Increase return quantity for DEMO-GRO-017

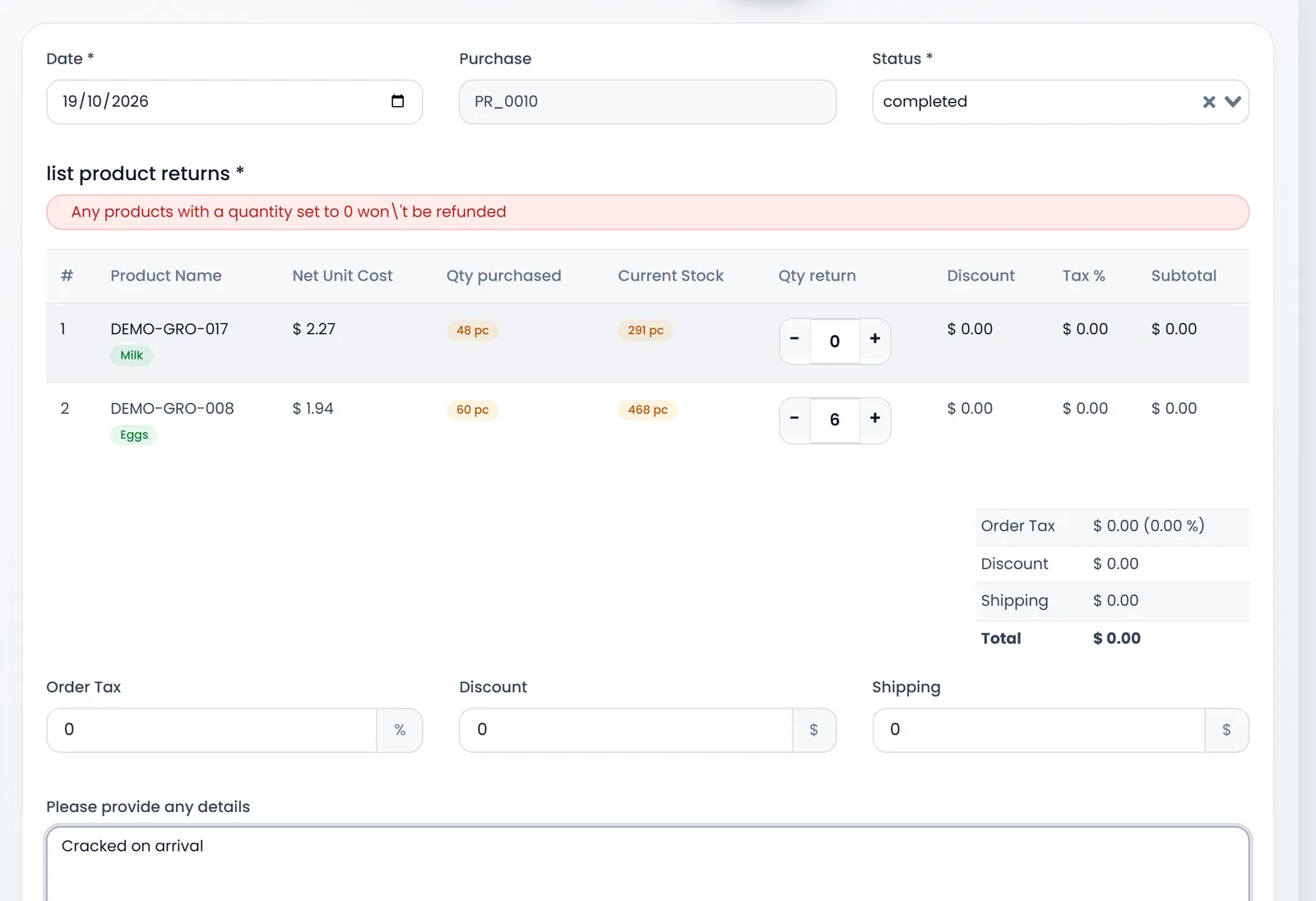(x=875, y=340)
